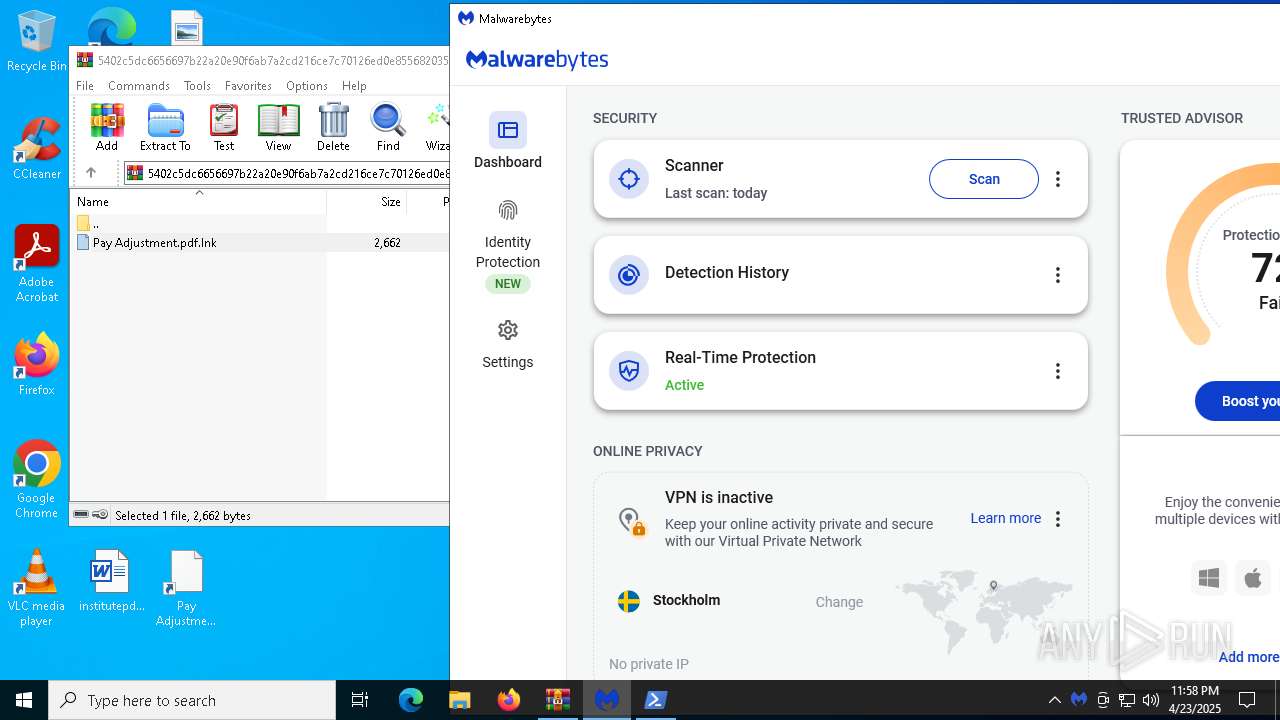Open the Windows Start menu
Viewport: 1280px width, 720px height.
click(x=24, y=700)
